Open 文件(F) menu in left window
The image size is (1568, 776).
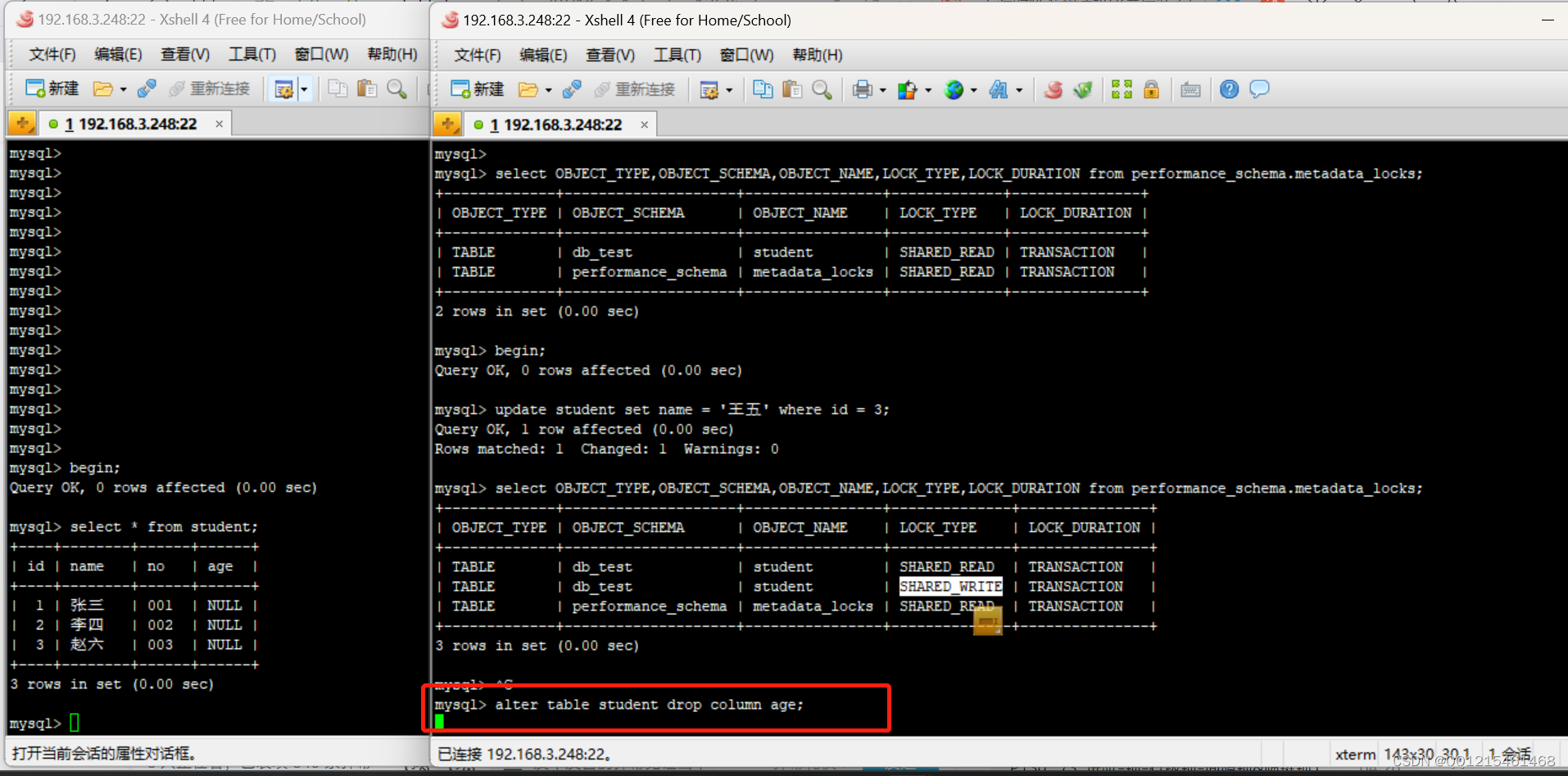(52, 54)
